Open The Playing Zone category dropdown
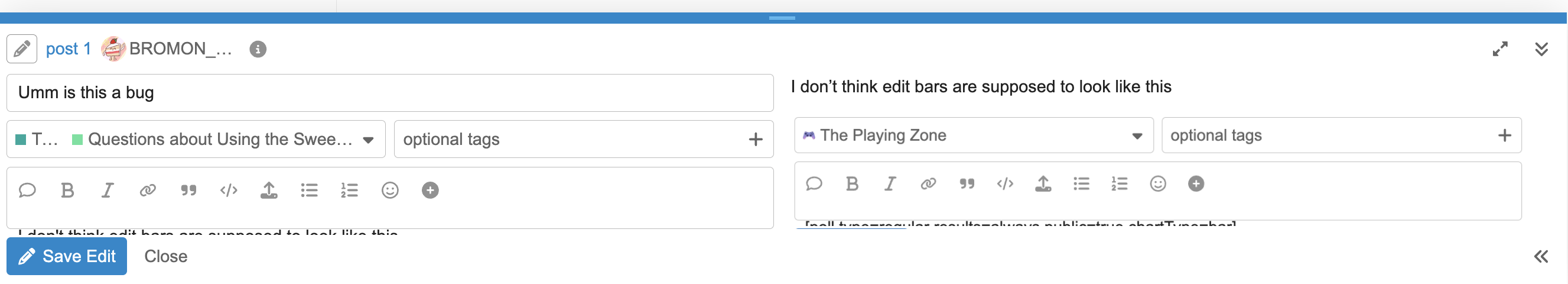Viewport: 1568px width, 284px height. point(973,135)
